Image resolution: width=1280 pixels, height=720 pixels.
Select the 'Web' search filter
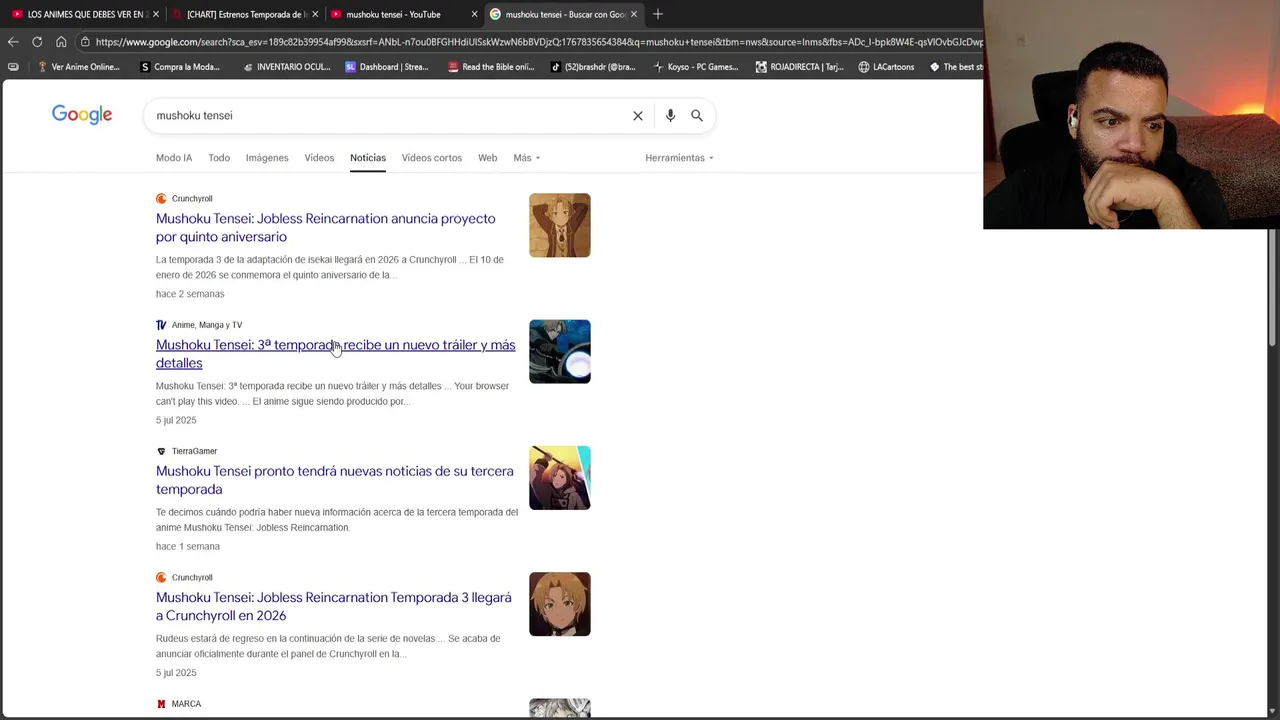point(488,158)
